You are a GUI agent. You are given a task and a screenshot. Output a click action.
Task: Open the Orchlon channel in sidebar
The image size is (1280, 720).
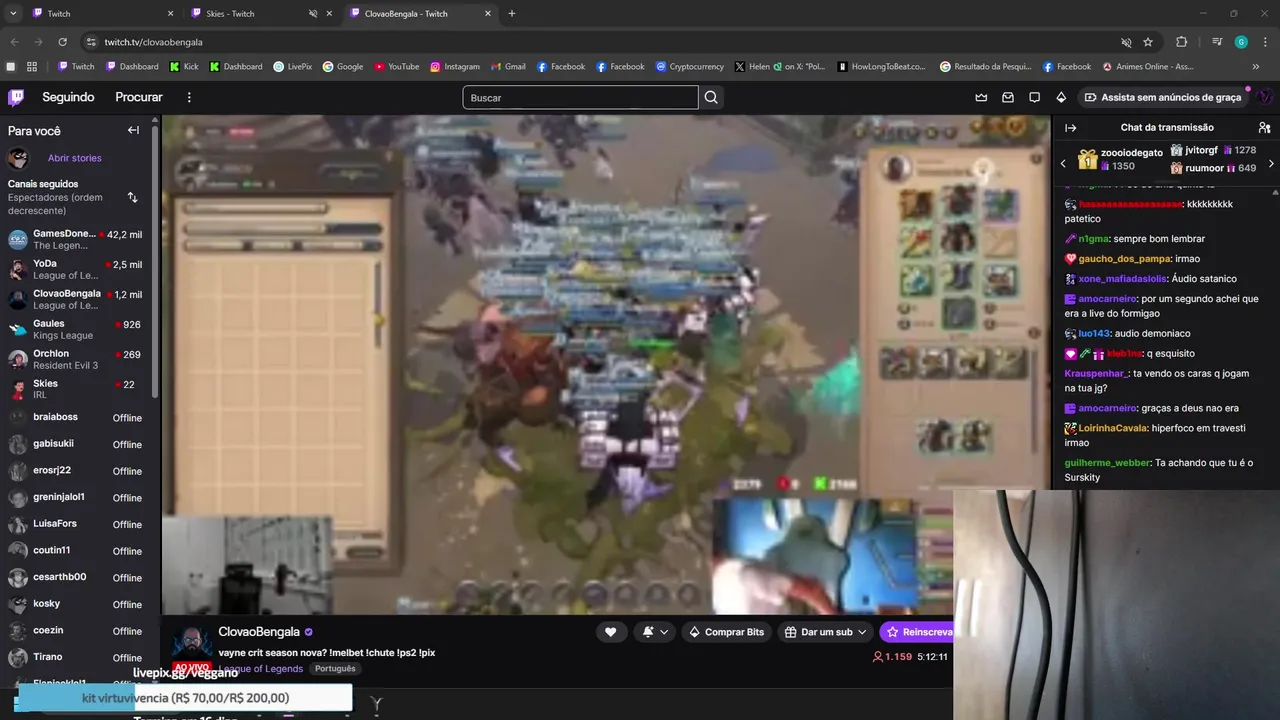click(76, 359)
